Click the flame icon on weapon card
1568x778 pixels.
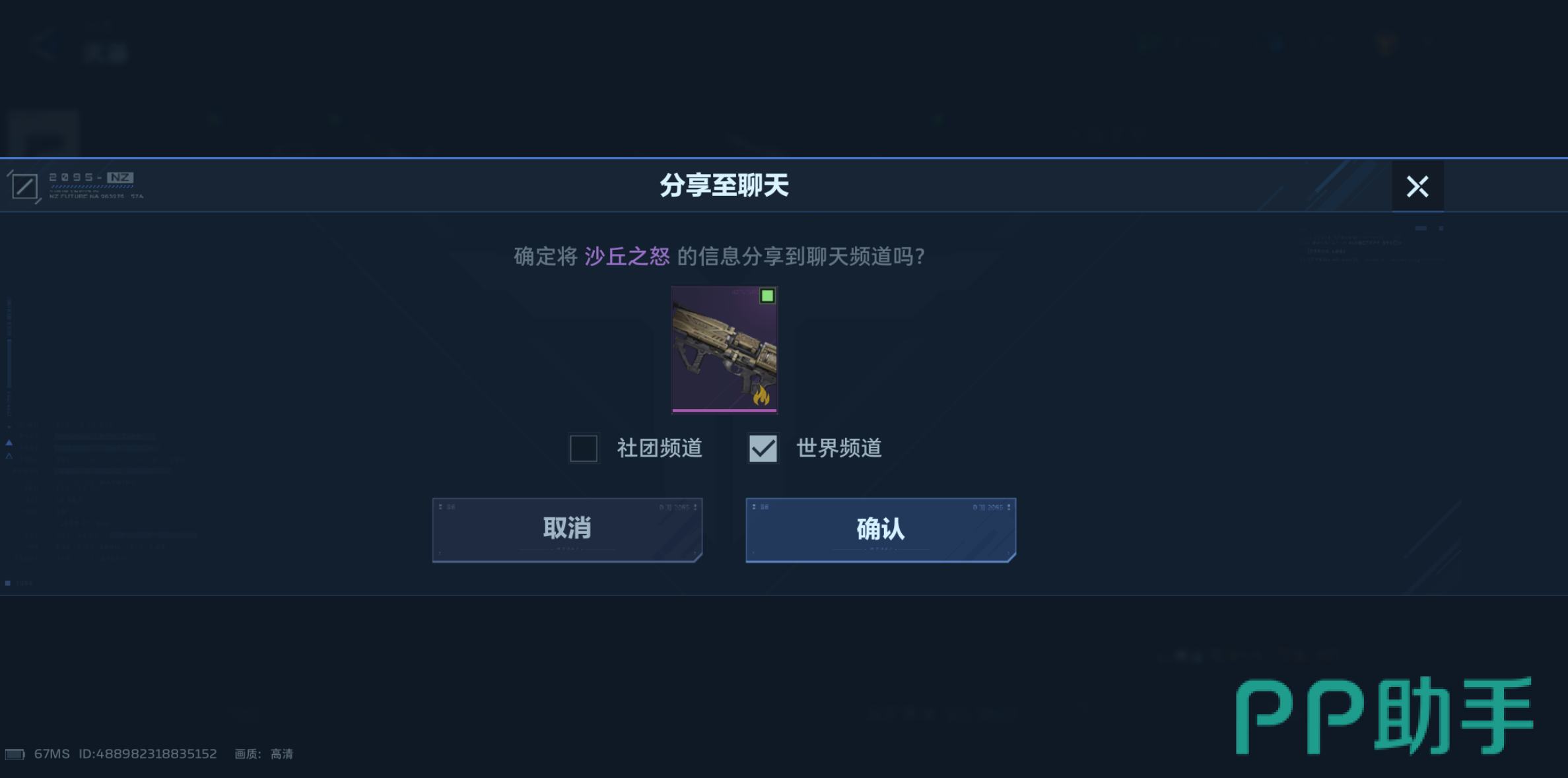(x=761, y=396)
